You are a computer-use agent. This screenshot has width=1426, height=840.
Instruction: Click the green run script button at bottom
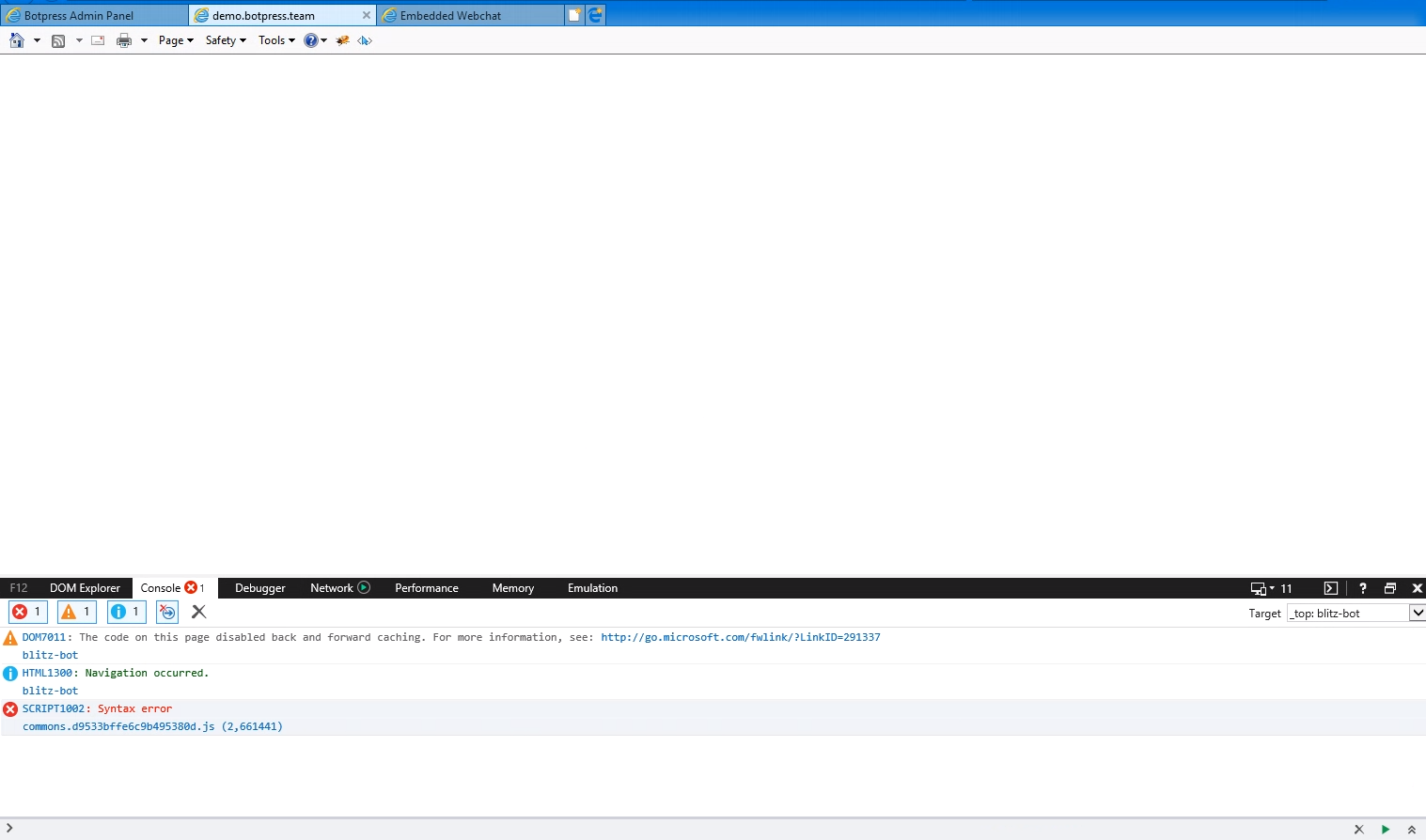(x=1384, y=830)
